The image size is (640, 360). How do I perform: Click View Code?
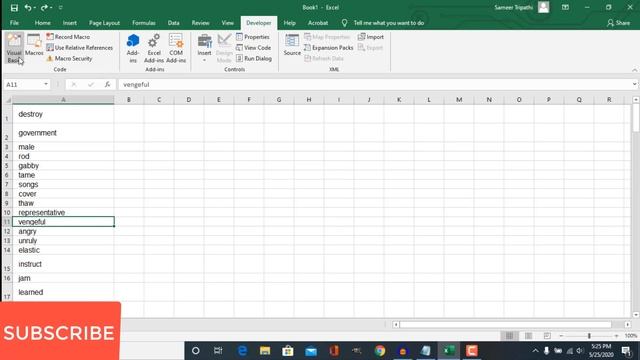pos(253,48)
